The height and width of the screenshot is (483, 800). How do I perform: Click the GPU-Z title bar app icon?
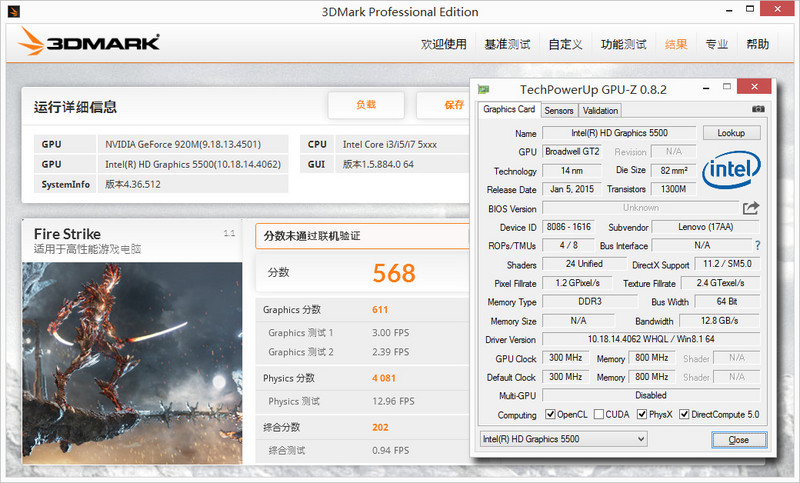tap(483, 90)
